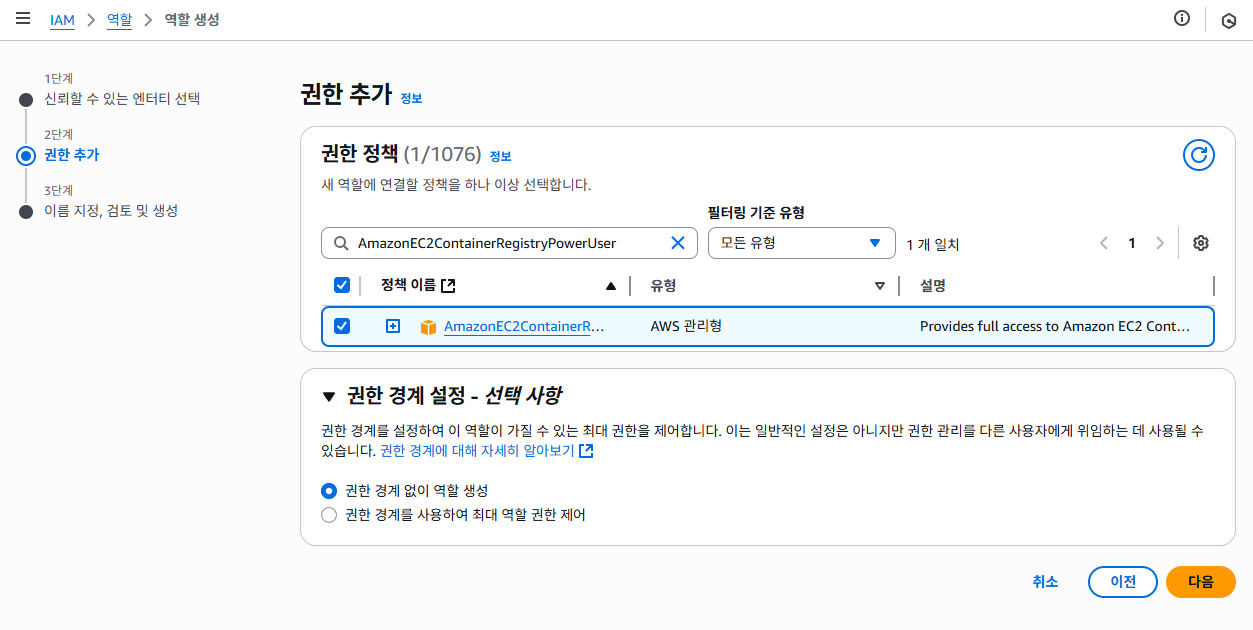
Task: Click the Provides full access description cell
Action: point(1055,327)
